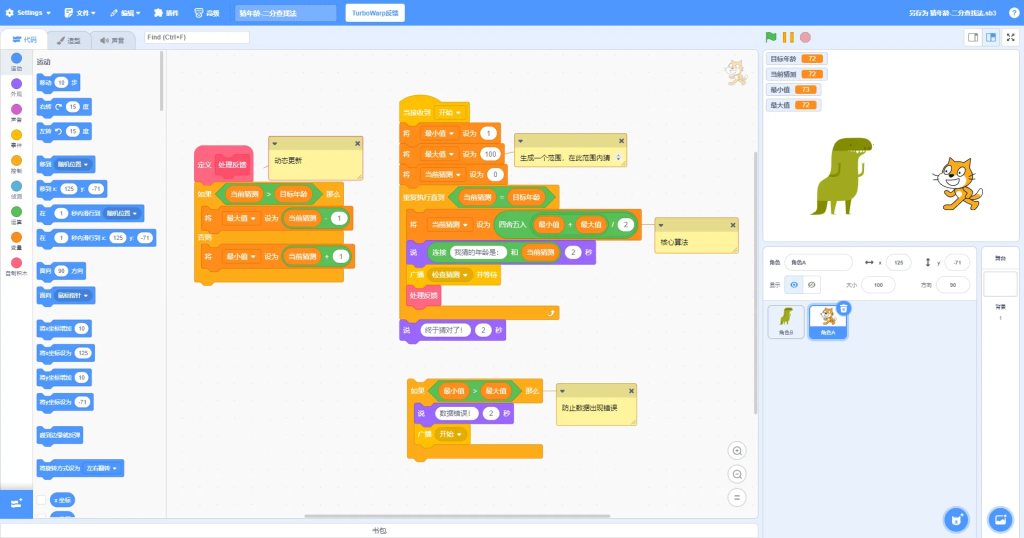Open the 书包 backpack bar

[x=379, y=530]
